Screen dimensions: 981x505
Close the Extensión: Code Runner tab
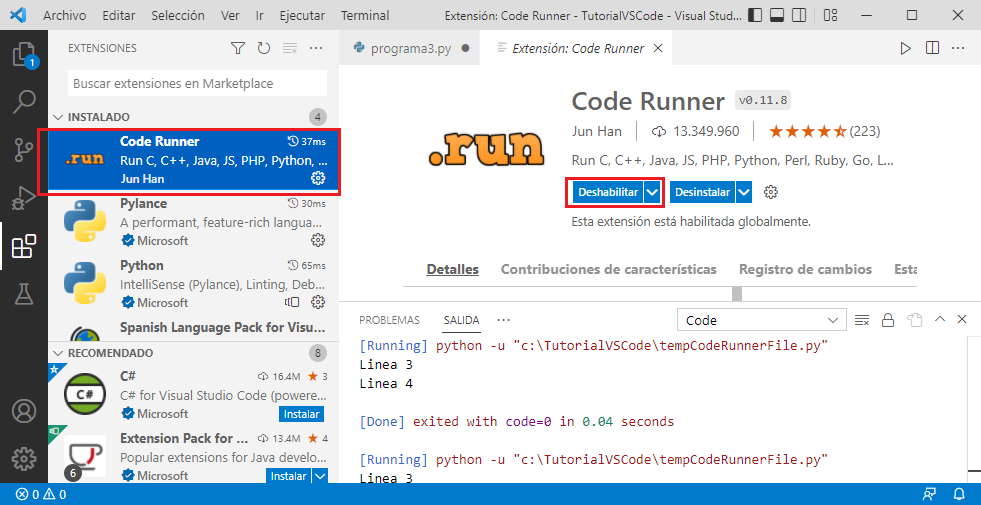(658, 48)
